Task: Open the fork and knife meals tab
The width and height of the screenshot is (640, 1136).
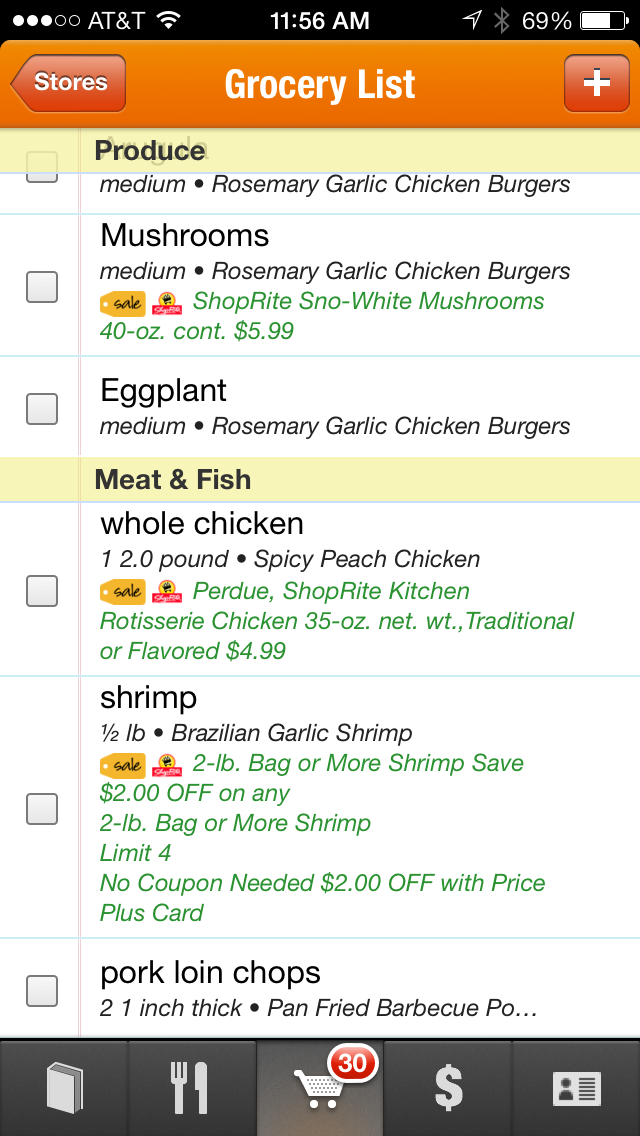Action: click(191, 1088)
